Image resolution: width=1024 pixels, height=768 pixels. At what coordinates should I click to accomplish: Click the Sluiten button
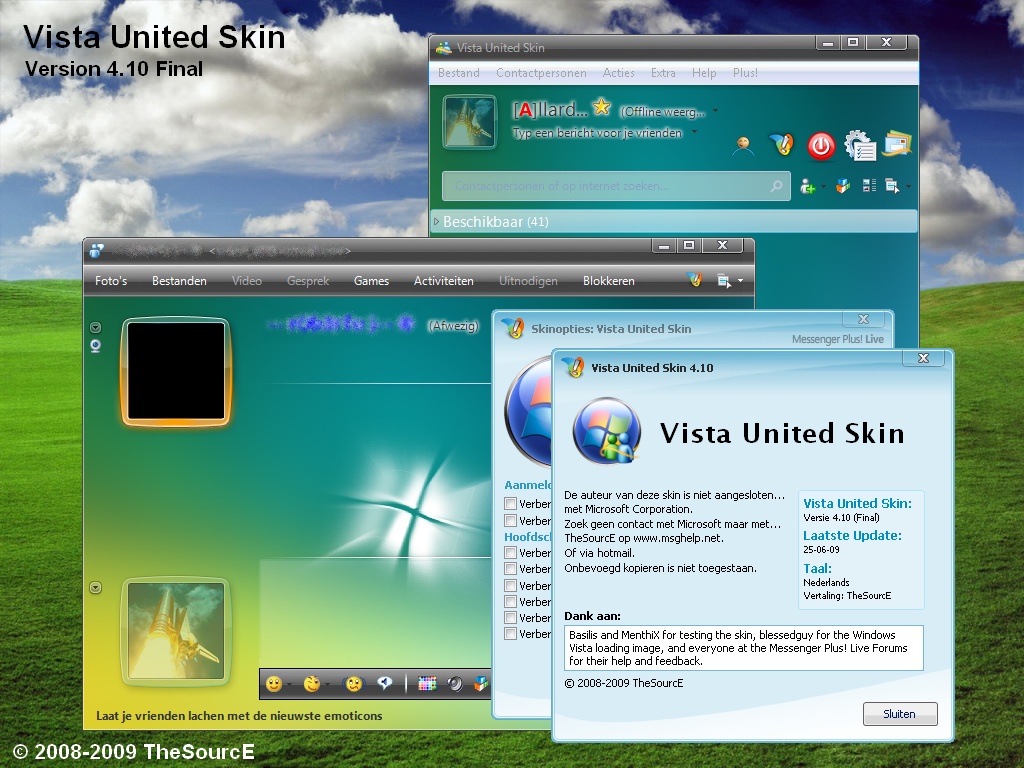[x=900, y=714]
